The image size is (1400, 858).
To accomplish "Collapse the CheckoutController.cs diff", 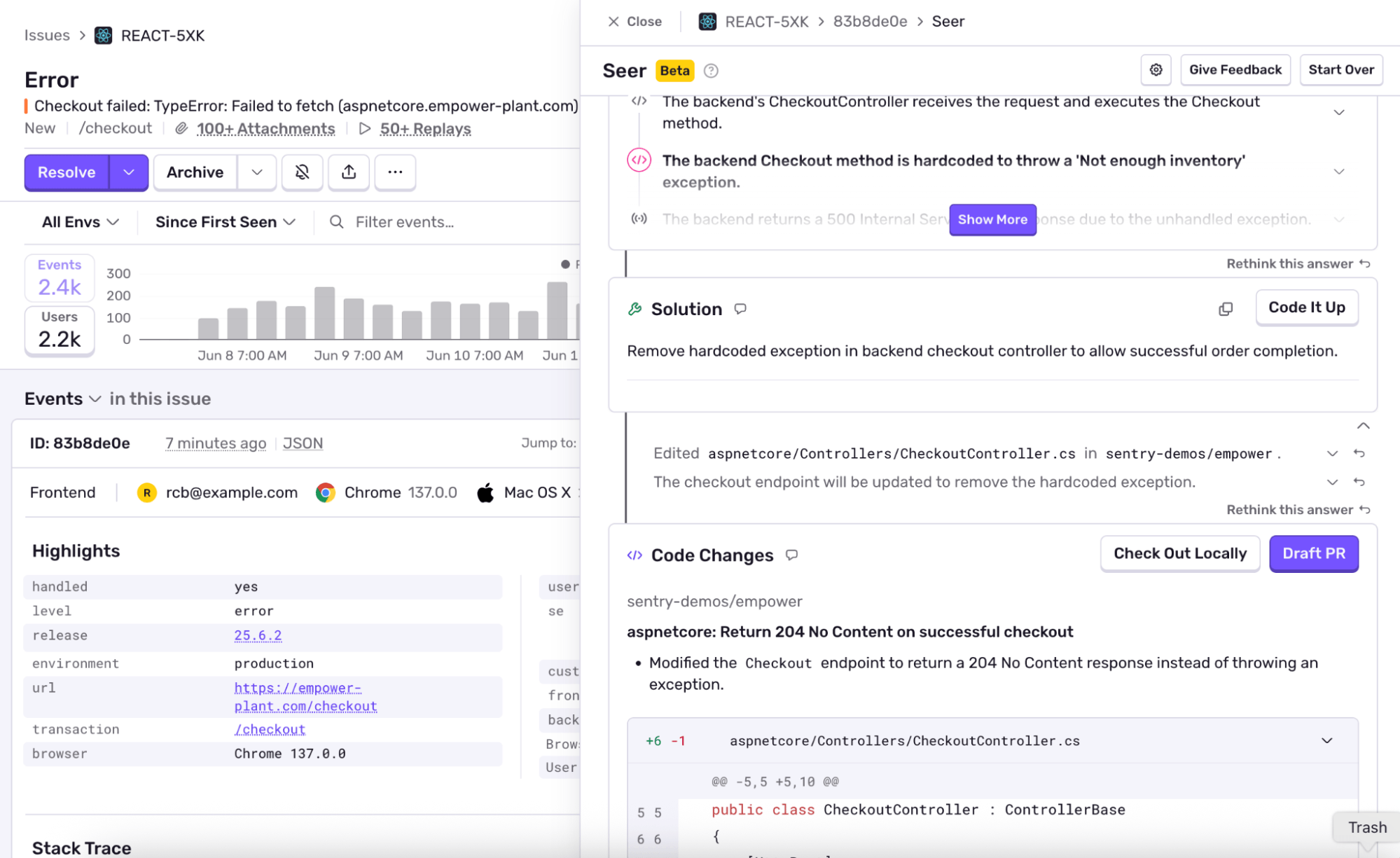I will 1326,740.
